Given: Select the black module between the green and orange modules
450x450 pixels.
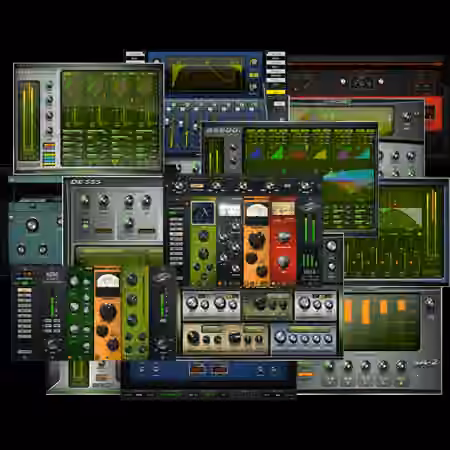Looking at the screenshot, I should 229,243.
